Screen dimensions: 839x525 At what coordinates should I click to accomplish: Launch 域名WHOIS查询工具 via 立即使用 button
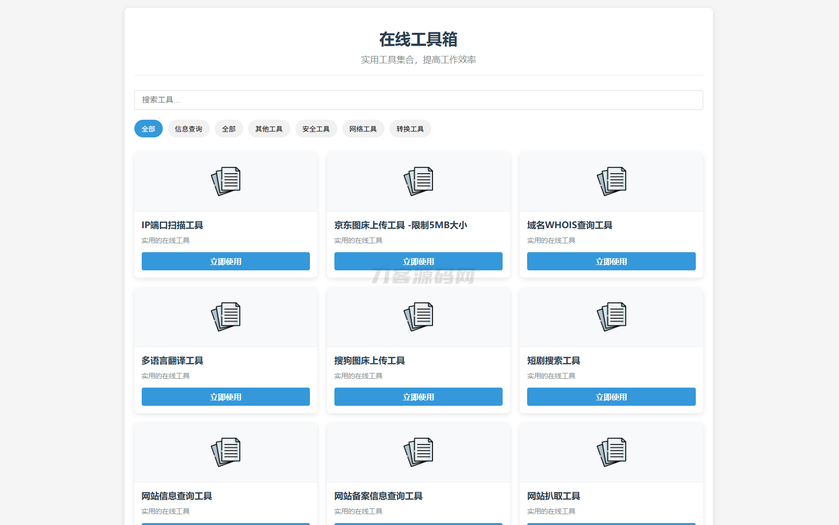coord(611,261)
